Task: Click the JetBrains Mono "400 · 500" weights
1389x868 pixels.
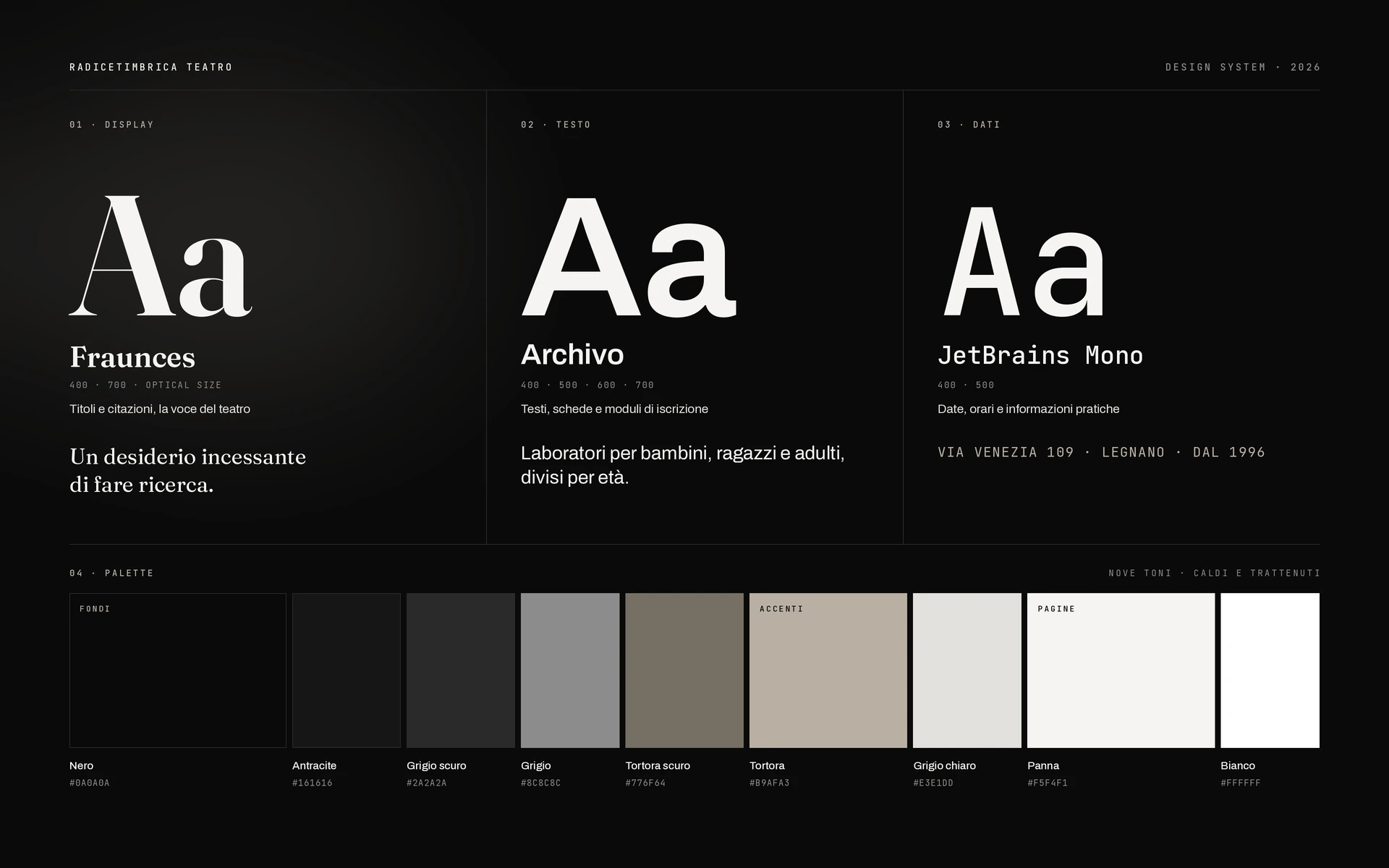Action: coord(967,385)
